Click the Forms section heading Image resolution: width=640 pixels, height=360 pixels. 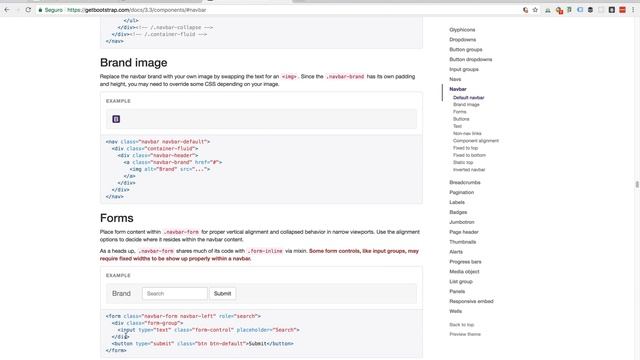(x=116, y=218)
